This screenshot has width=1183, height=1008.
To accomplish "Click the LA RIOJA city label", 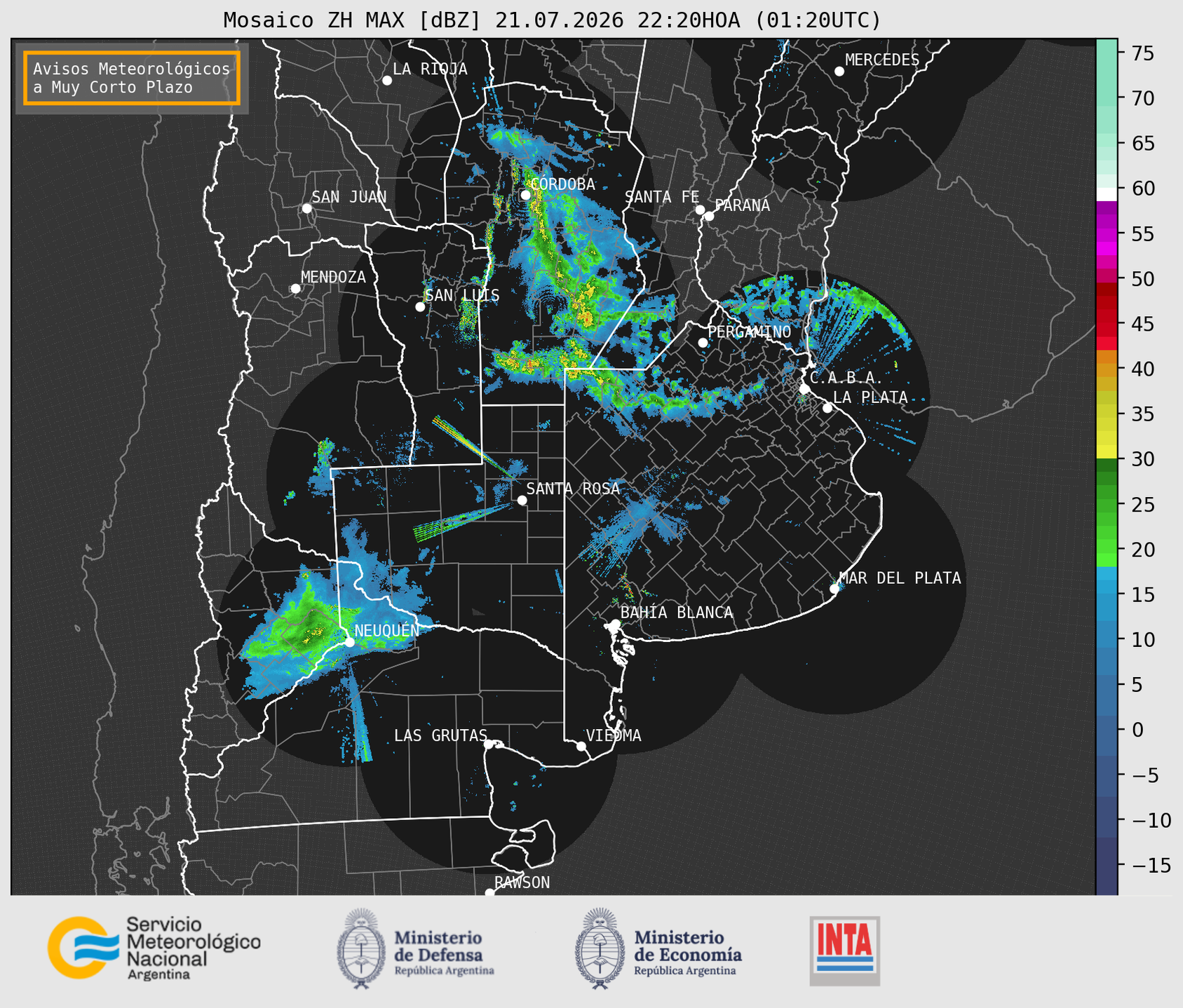I will (x=430, y=69).
